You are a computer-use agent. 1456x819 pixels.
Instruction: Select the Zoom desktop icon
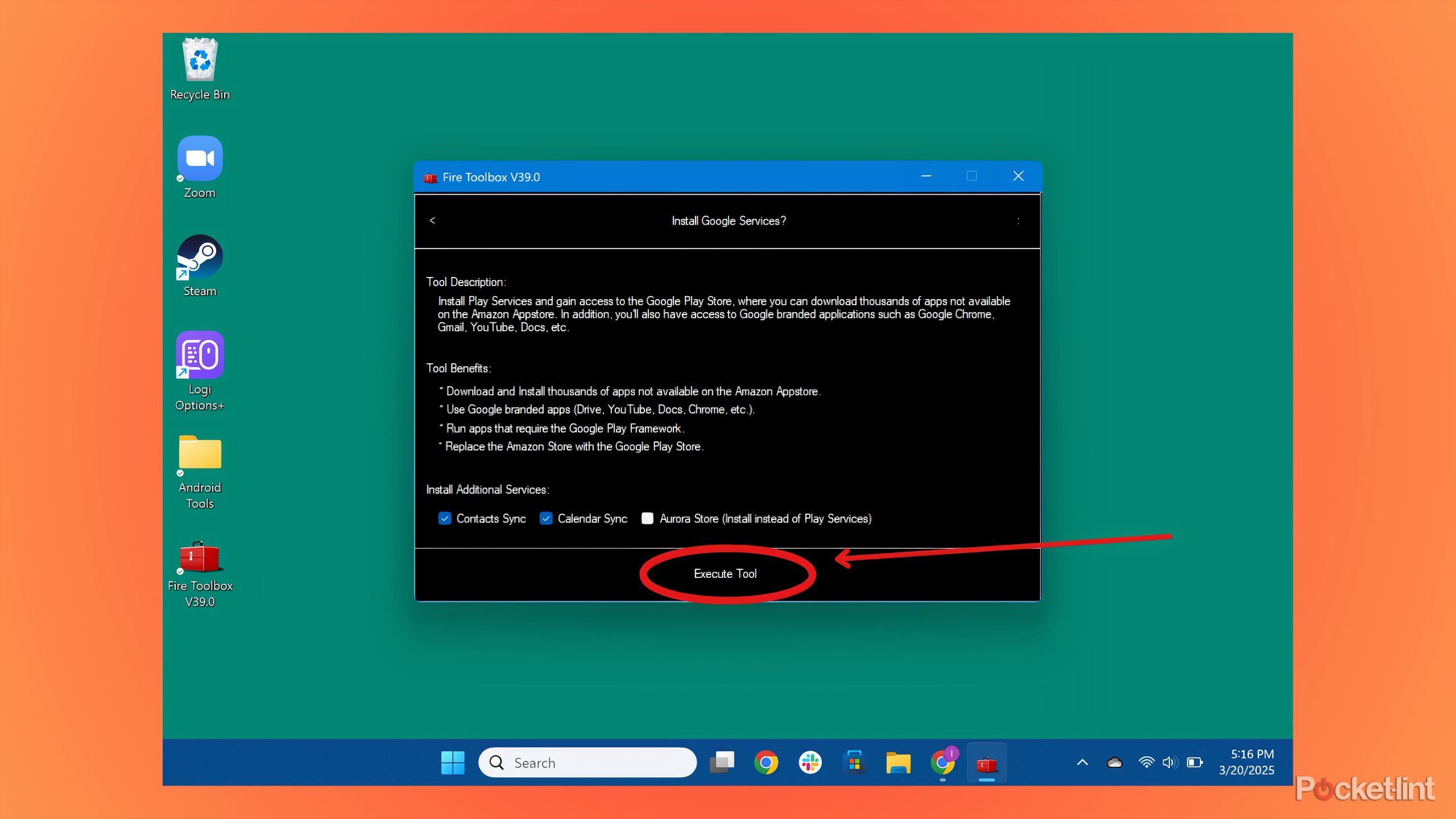pyautogui.click(x=200, y=159)
